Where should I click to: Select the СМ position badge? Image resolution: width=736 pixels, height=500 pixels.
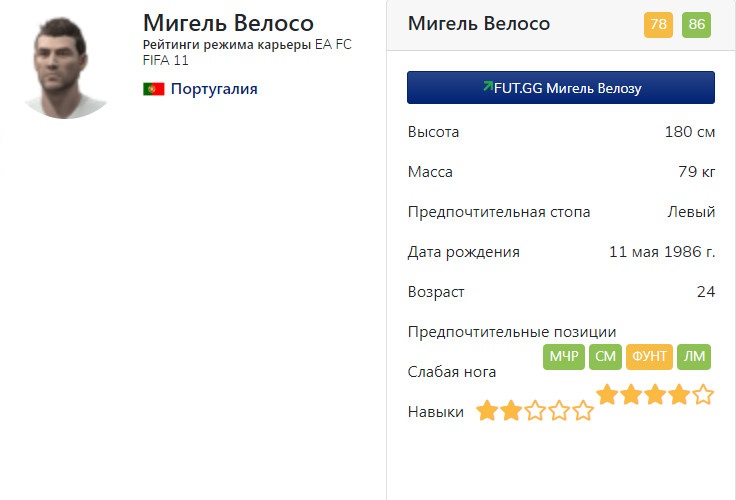tap(605, 357)
